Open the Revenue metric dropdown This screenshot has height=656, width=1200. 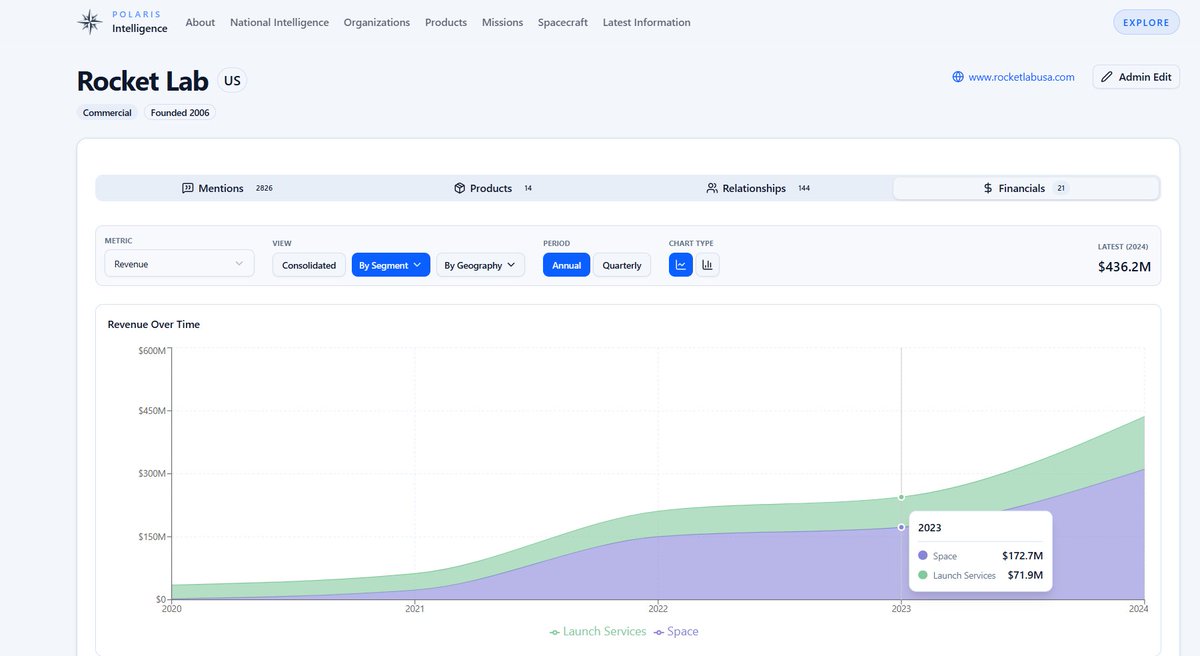tap(179, 264)
